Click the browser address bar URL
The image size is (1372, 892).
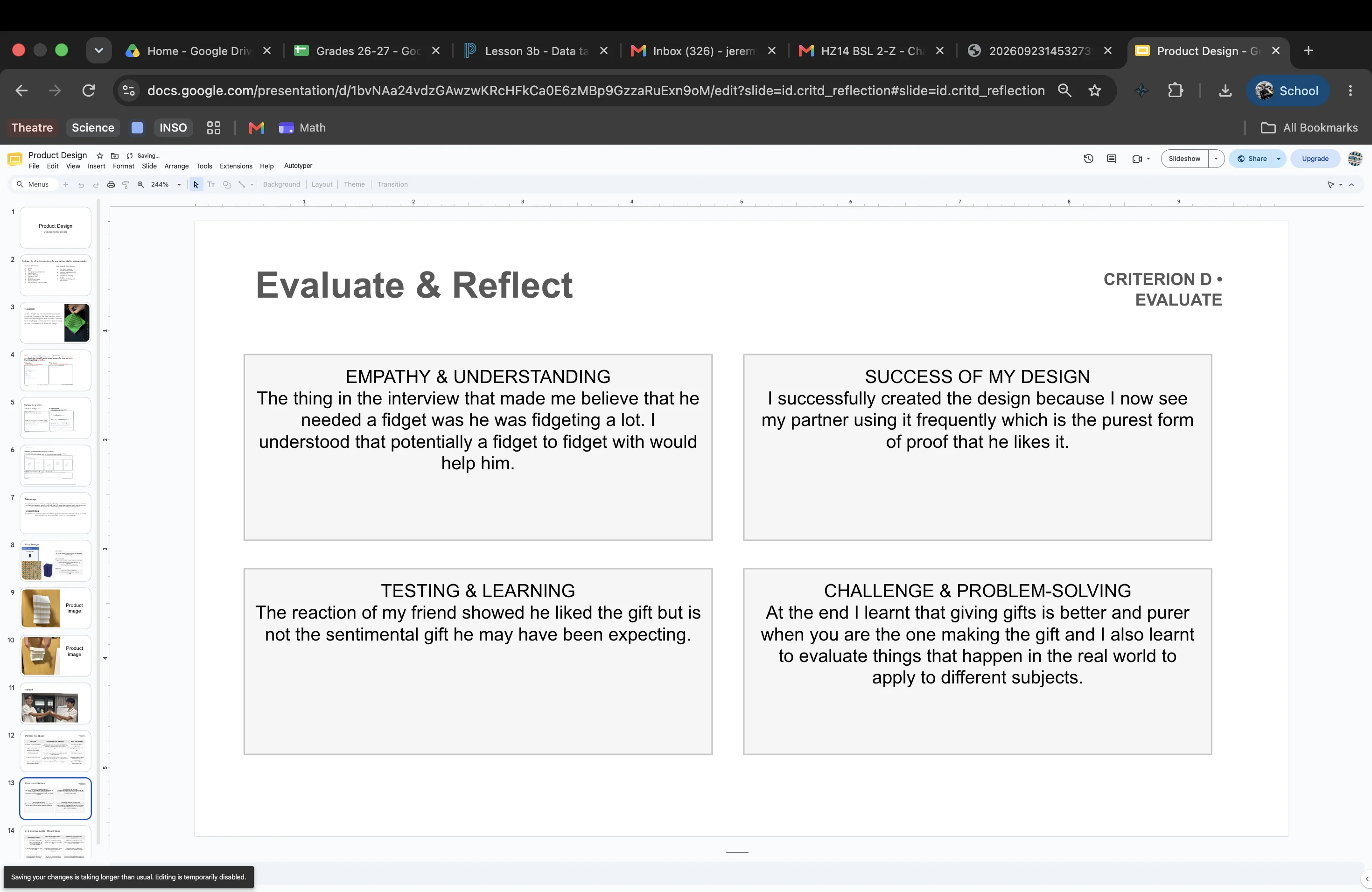[x=596, y=91]
